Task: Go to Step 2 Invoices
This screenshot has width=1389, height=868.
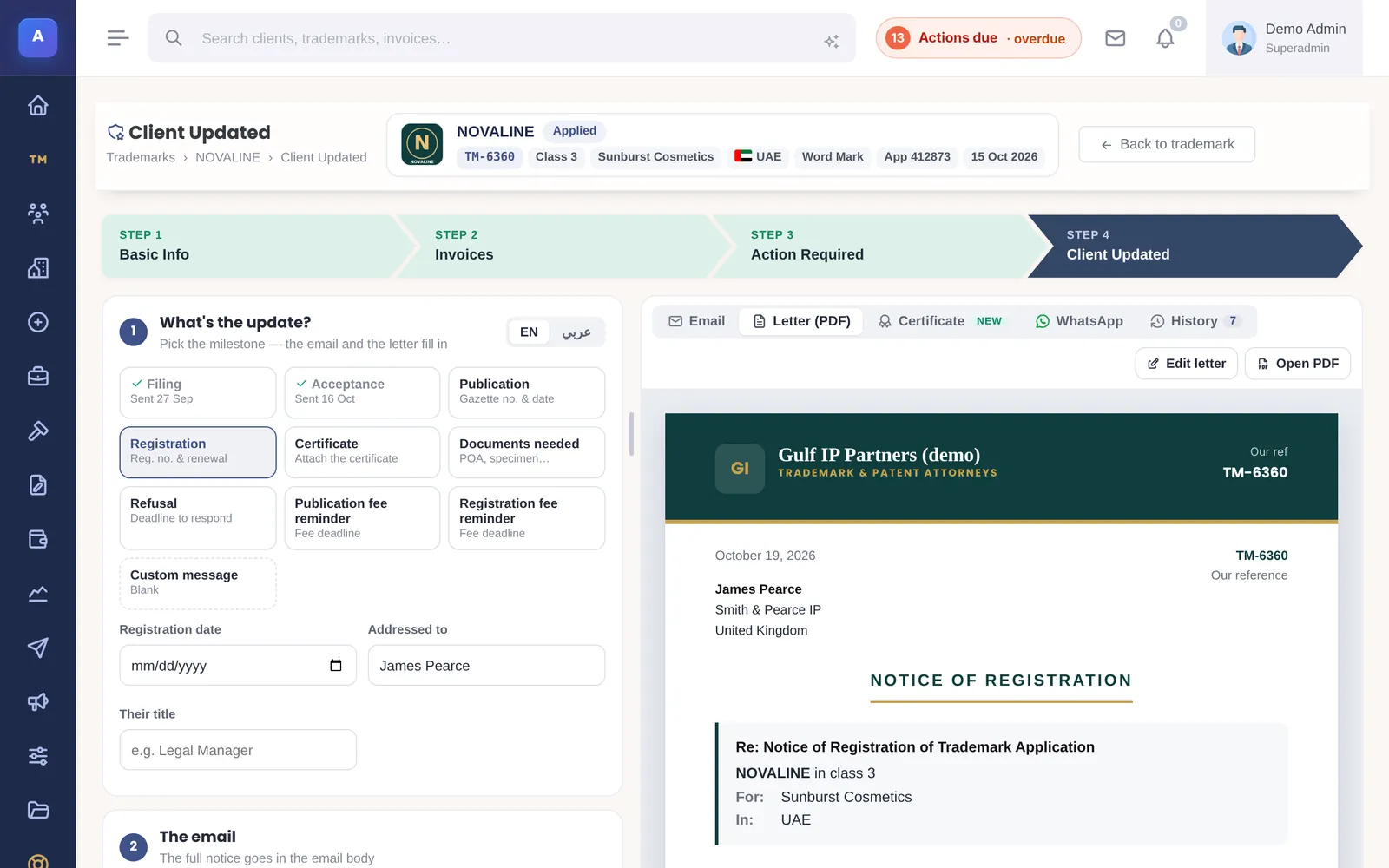Action: [x=564, y=246]
